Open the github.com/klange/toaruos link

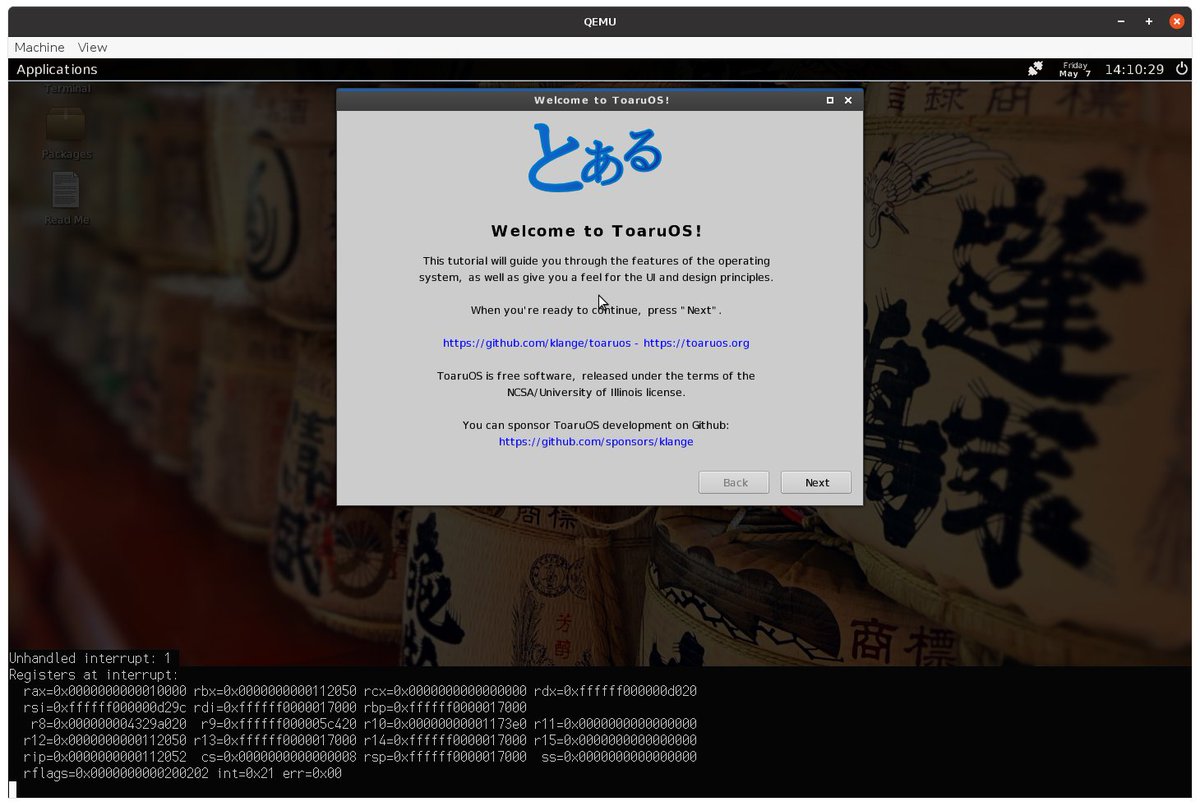point(536,343)
